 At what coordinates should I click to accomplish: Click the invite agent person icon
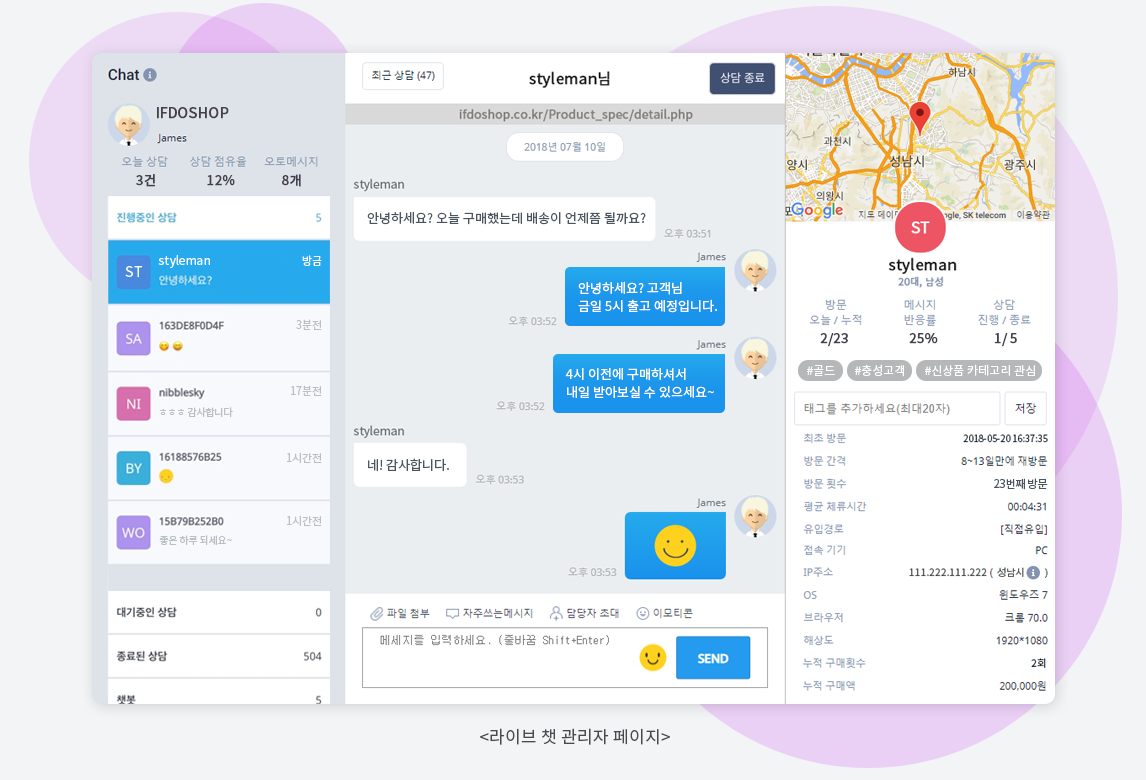tap(556, 613)
